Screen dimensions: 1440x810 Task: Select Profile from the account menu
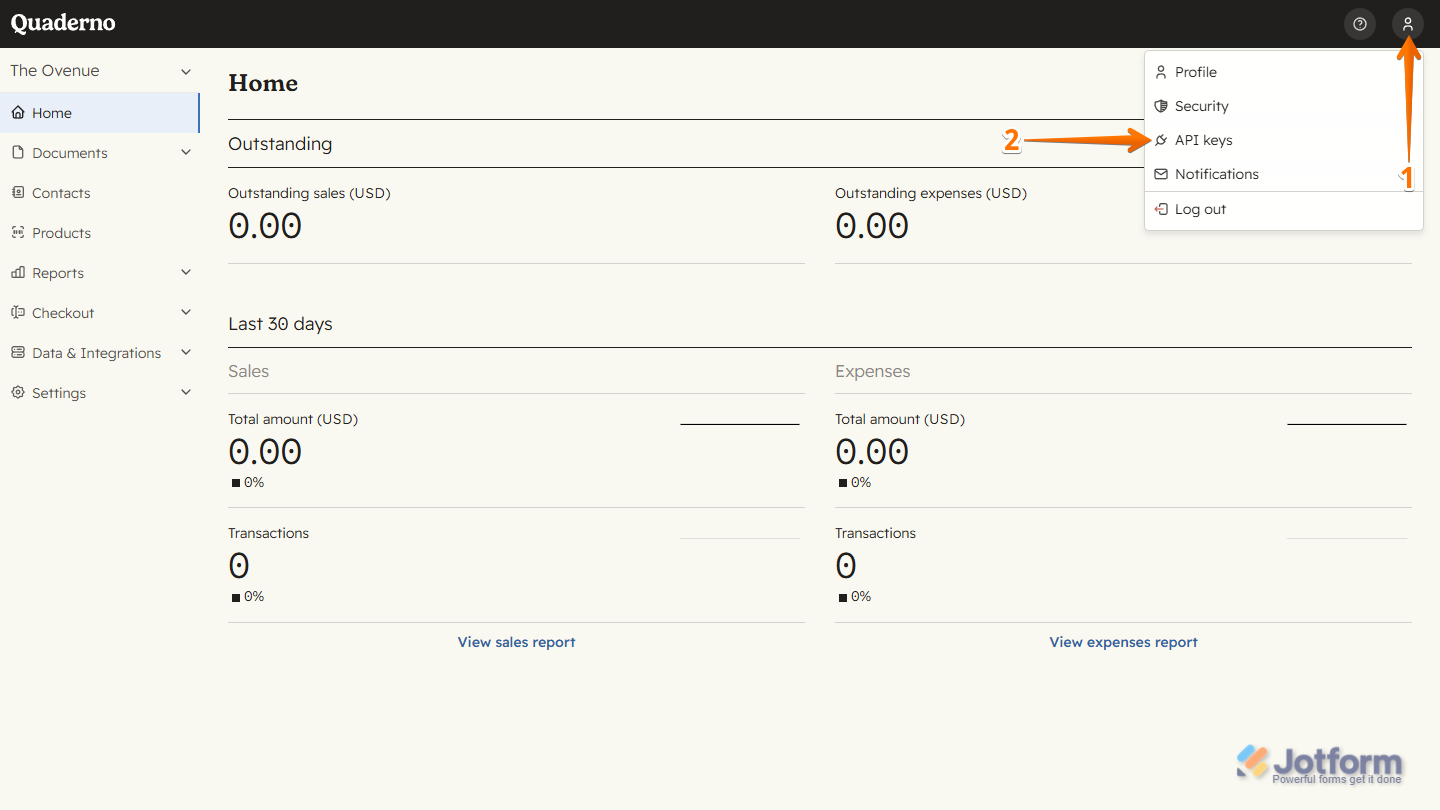tap(1196, 71)
